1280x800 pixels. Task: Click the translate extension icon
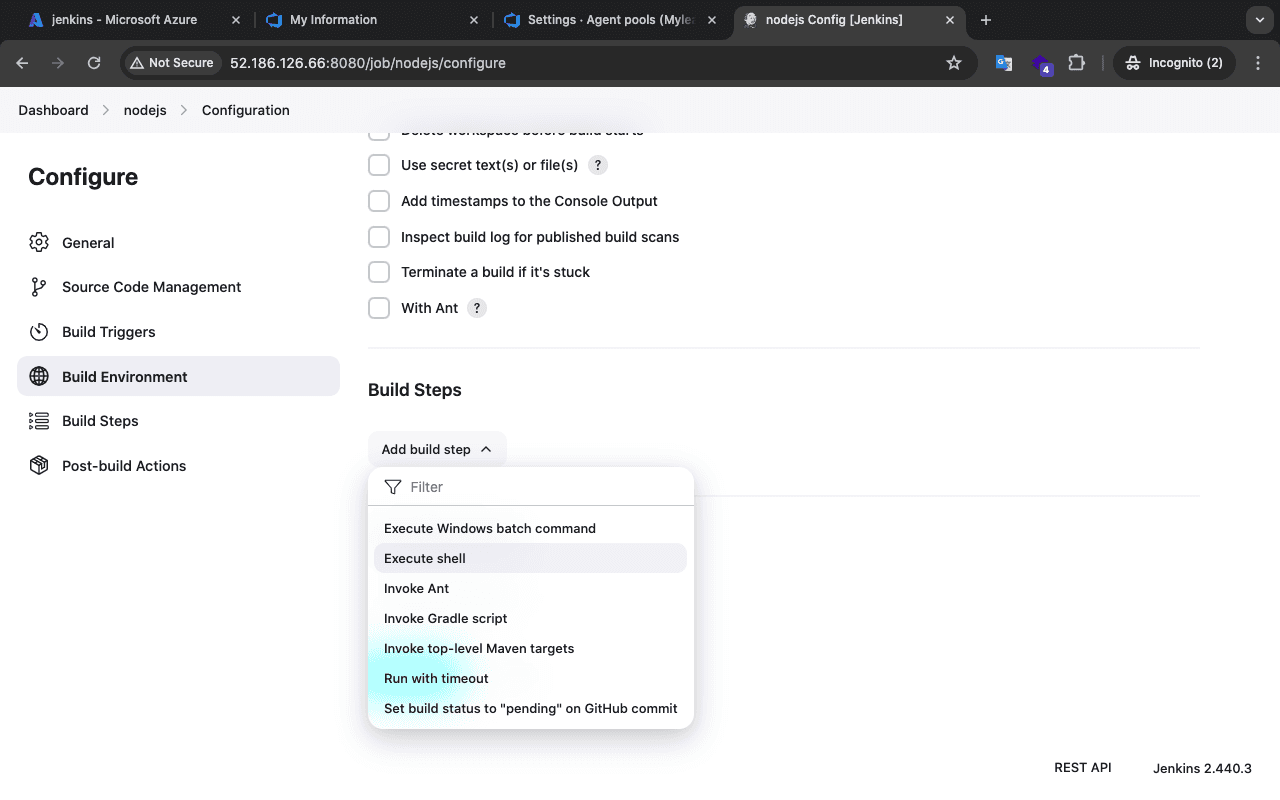(x=1004, y=63)
